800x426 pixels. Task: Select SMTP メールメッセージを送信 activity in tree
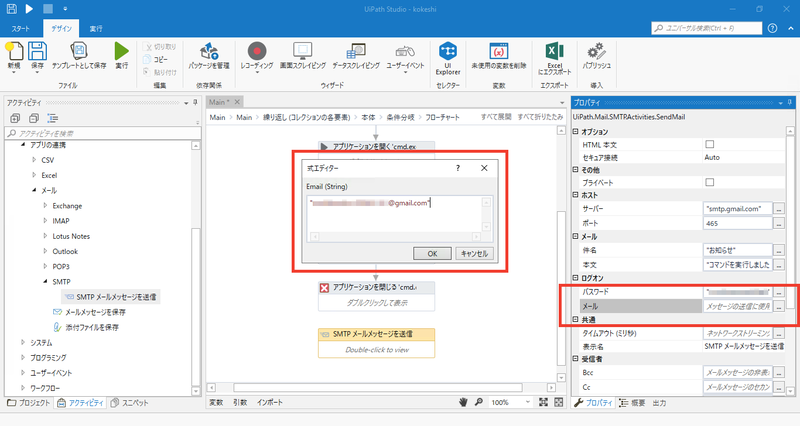(110, 297)
